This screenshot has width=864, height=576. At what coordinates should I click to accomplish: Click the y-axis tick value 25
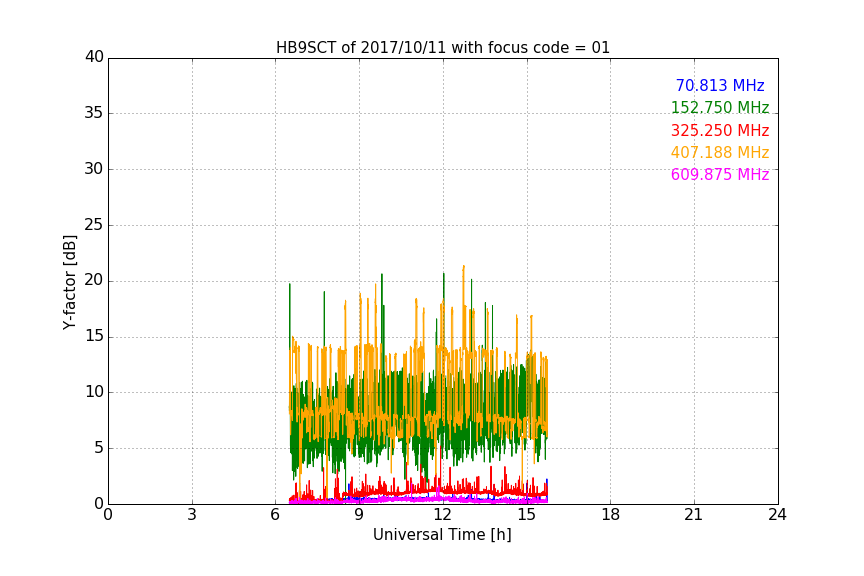94,224
